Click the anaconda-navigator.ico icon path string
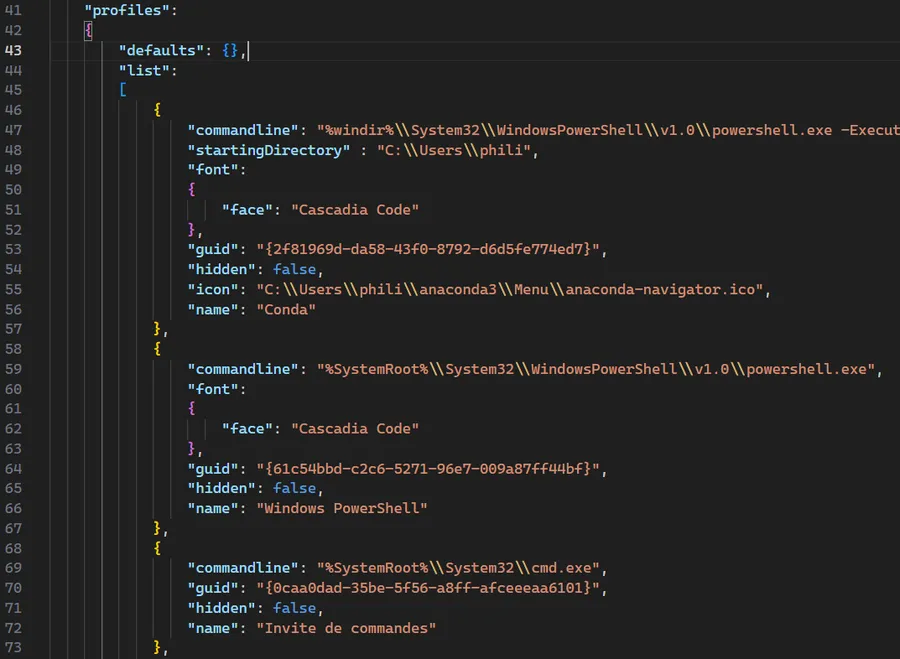This screenshot has height=659, width=900. point(514,289)
